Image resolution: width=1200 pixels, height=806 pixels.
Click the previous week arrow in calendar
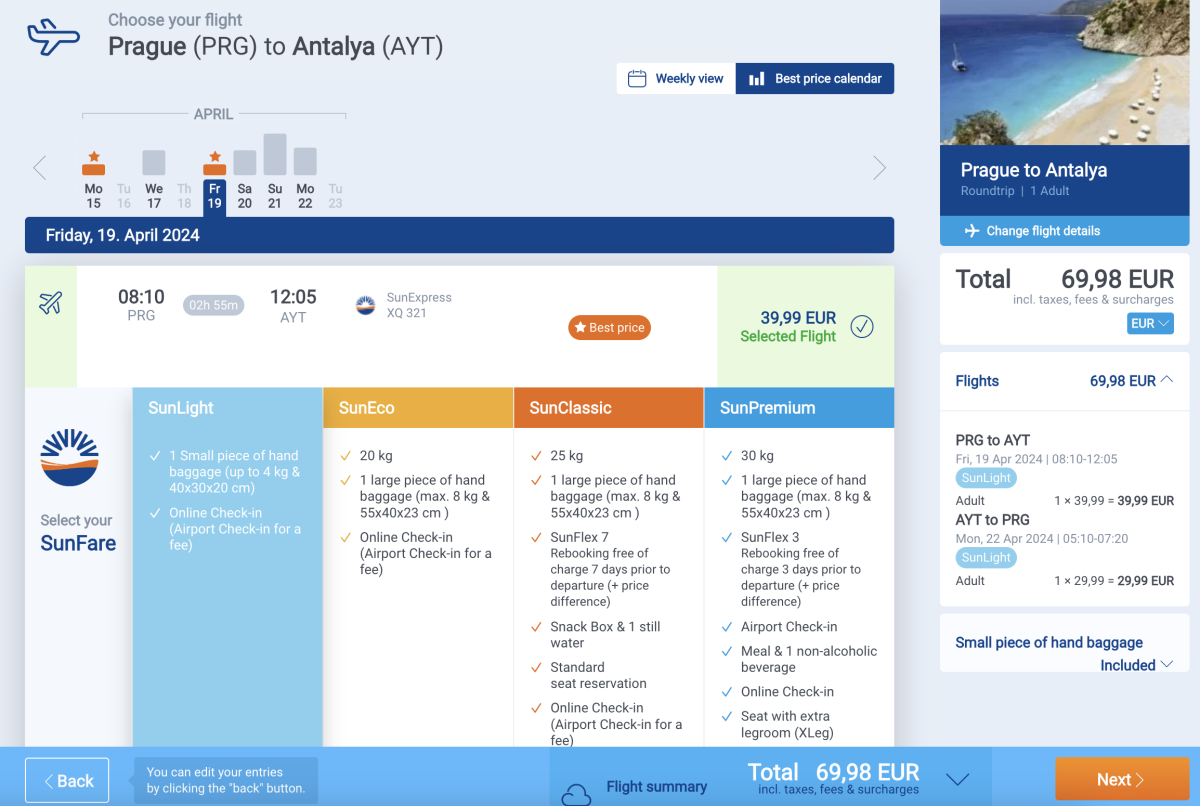pyautogui.click(x=40, y=168)
